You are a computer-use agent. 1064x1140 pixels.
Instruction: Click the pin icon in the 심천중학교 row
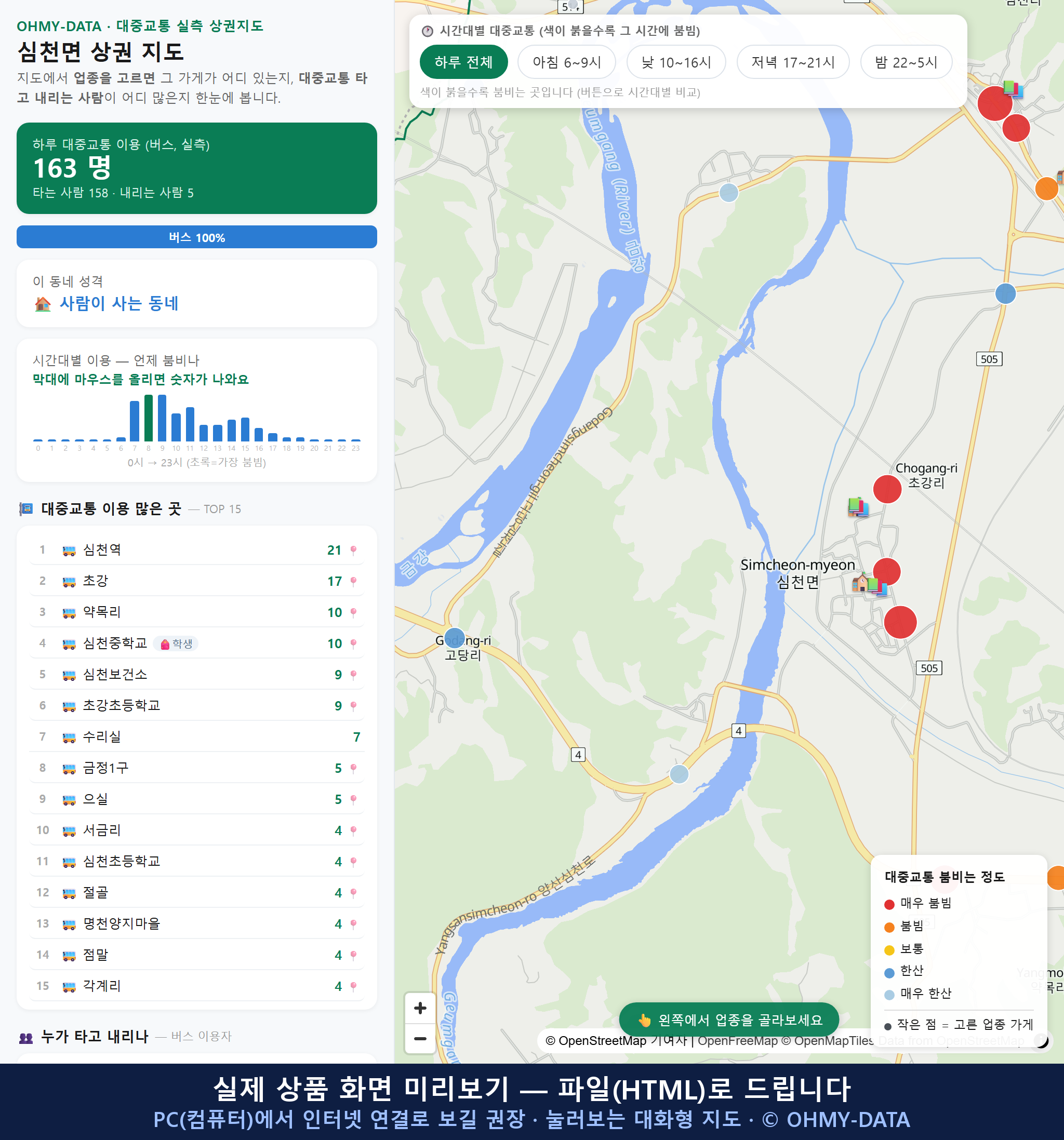pyautogui.click(x=353, y=644)
